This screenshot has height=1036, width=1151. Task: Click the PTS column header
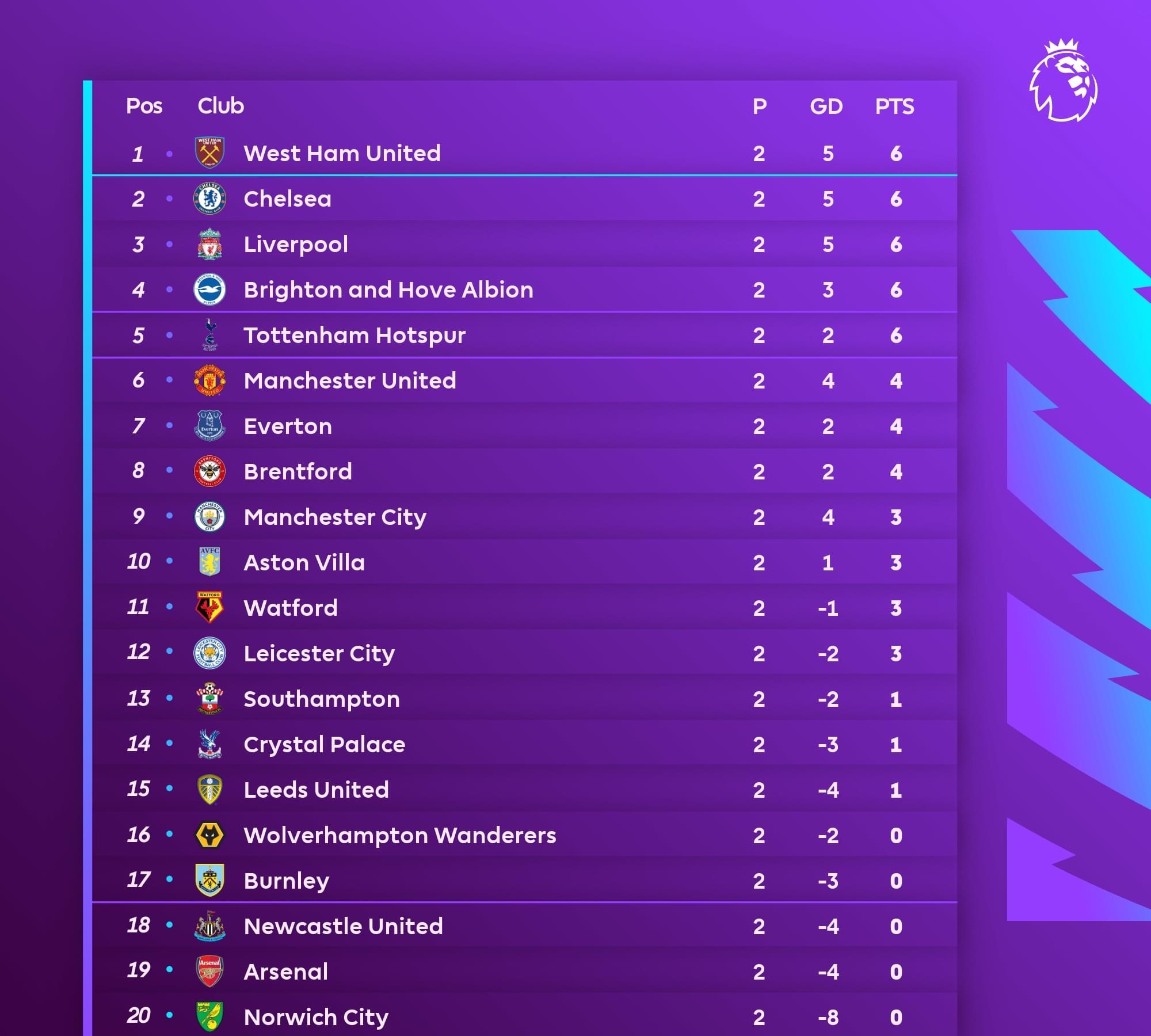(x=895, y=106)
